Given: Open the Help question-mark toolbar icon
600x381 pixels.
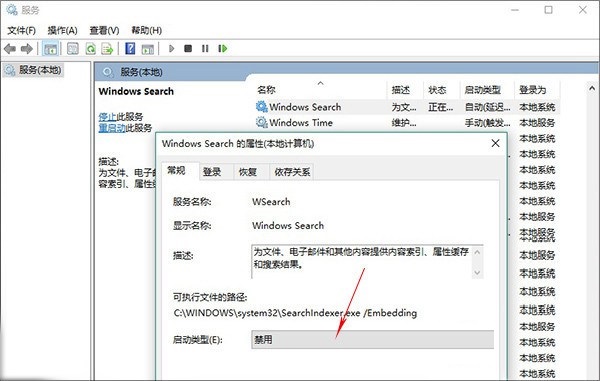Looking at the screenshot, I should [130, 49].
